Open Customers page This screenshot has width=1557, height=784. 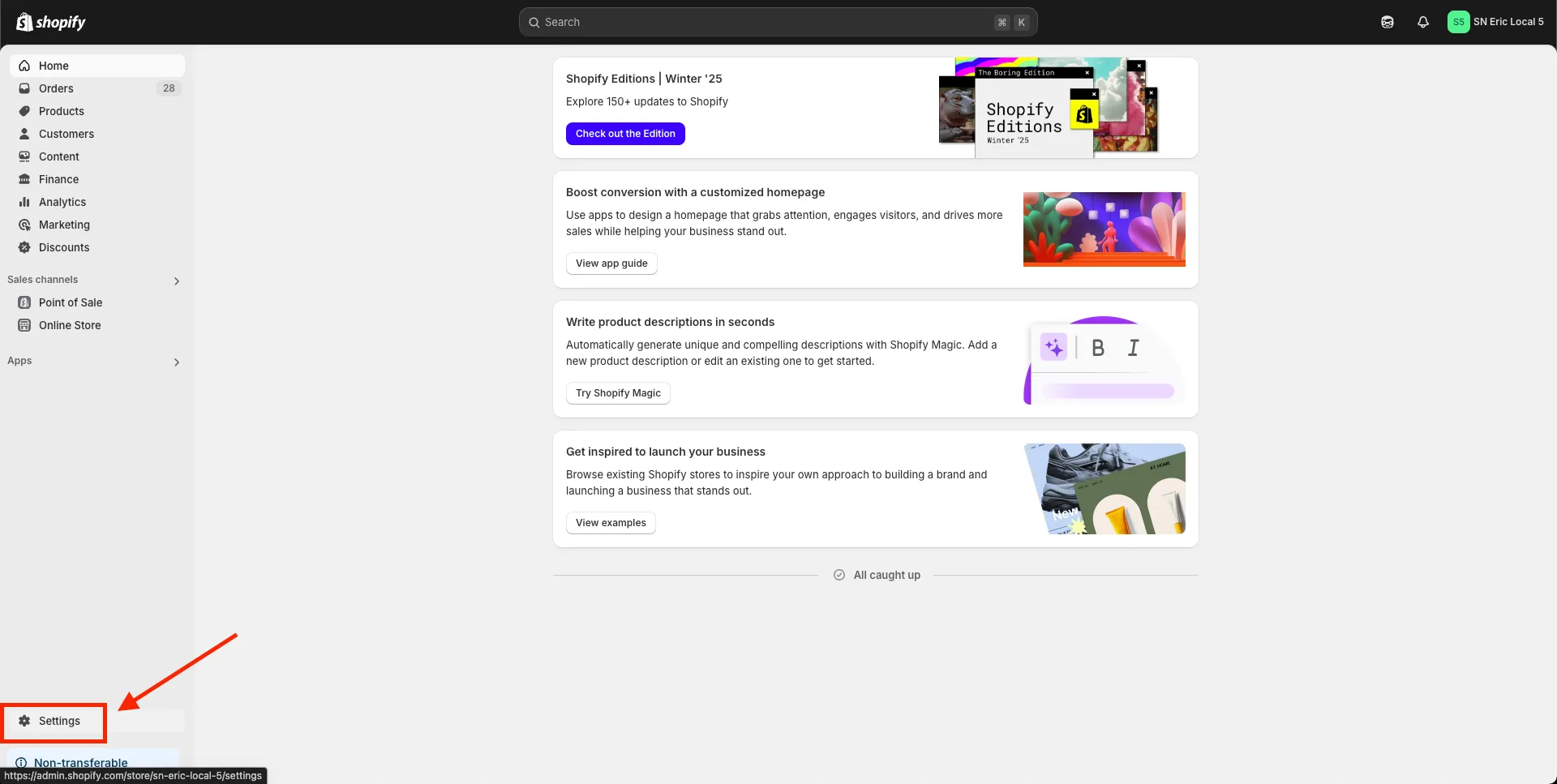point(97,134)
